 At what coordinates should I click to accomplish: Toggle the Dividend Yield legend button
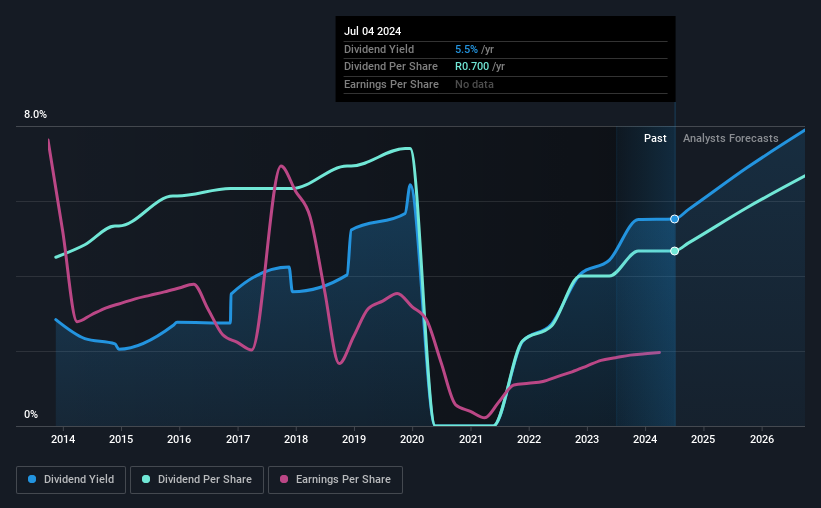71,479
